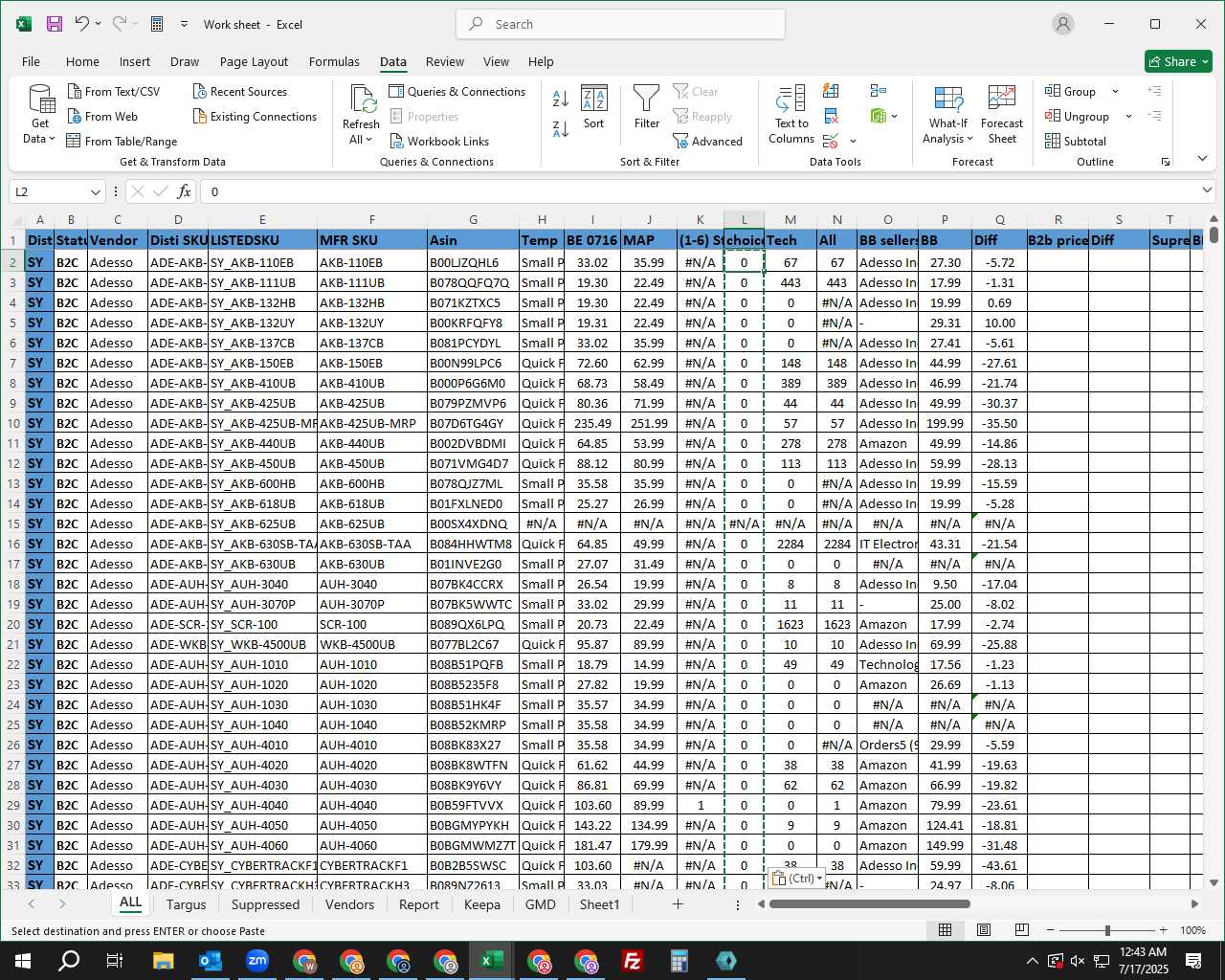Click From Table/Range command

(122, 141)
